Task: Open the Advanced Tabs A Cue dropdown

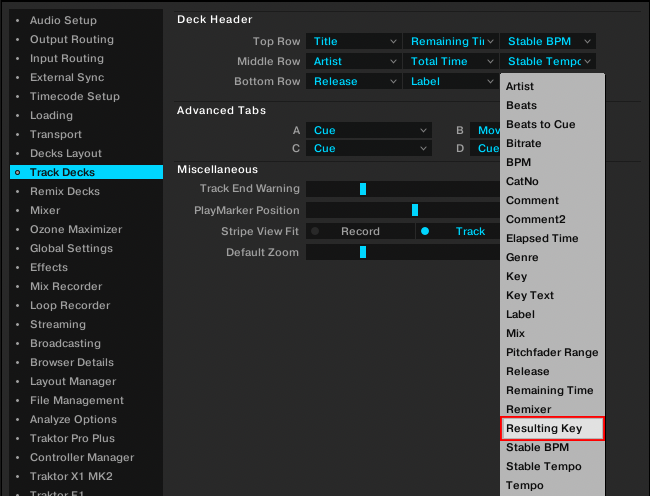Action: (x=368, y=130)
